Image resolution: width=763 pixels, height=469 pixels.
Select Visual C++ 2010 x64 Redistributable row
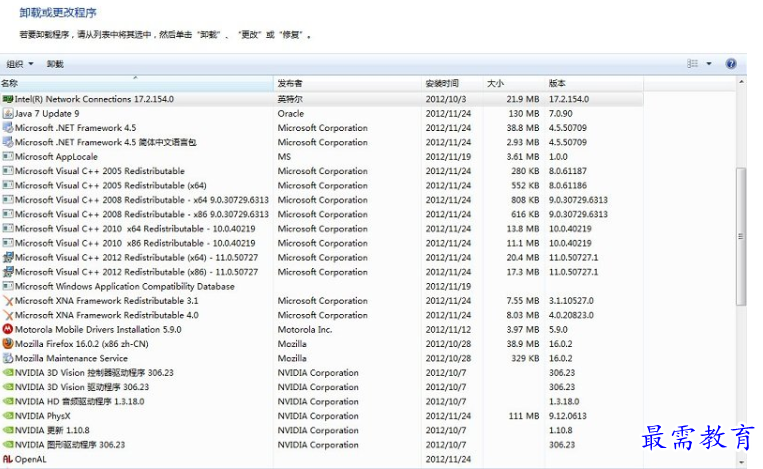[x=321, y=229]
